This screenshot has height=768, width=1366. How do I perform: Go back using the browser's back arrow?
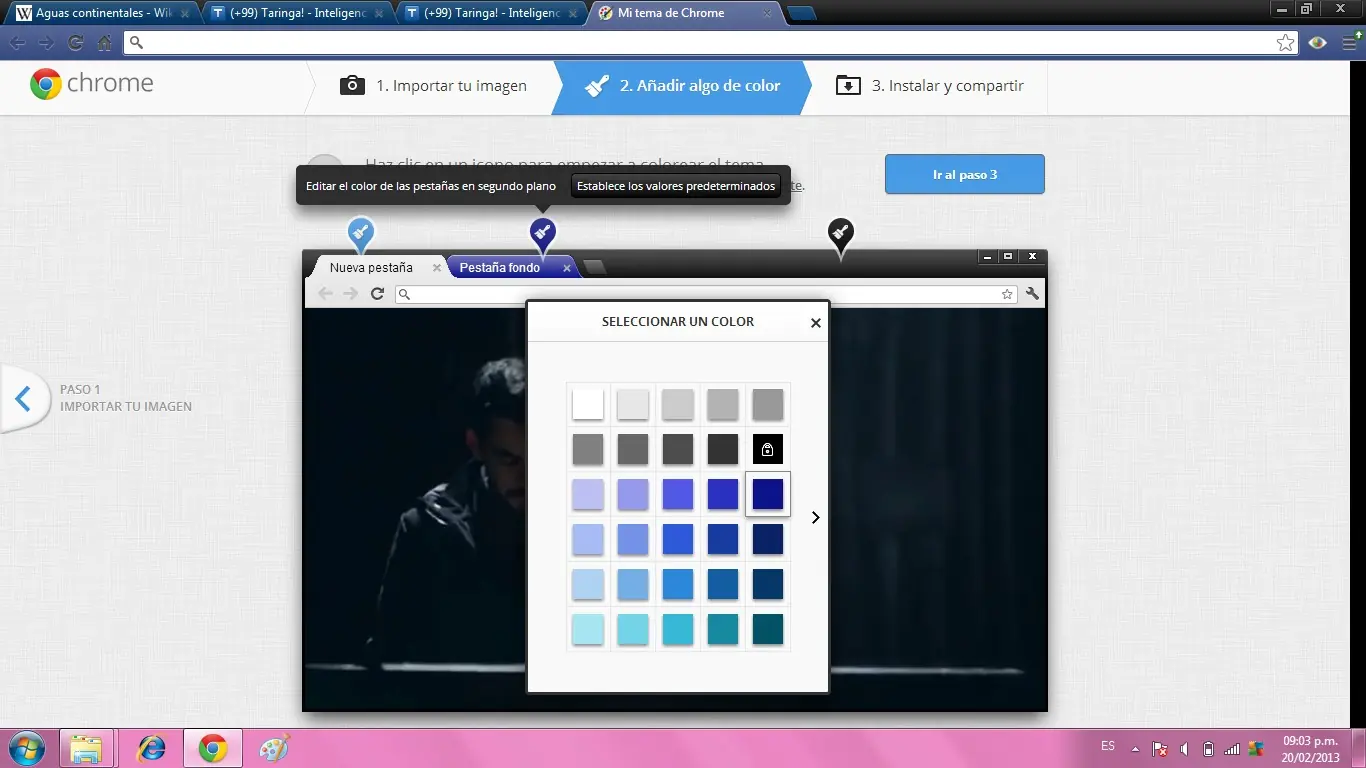point(17,43)
